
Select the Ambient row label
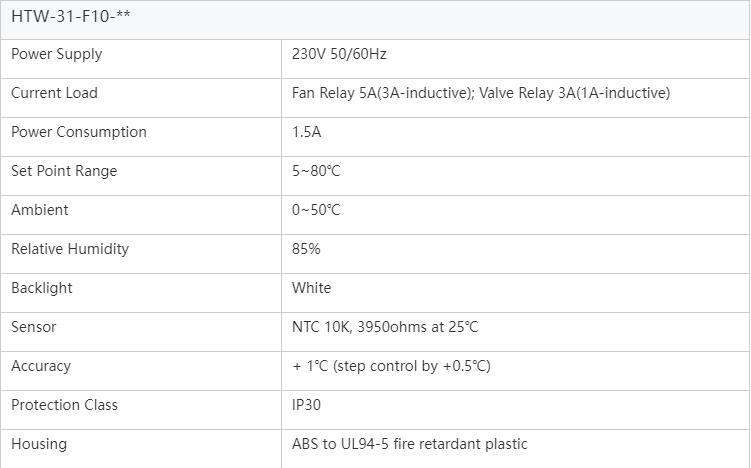tap(40, 210)
